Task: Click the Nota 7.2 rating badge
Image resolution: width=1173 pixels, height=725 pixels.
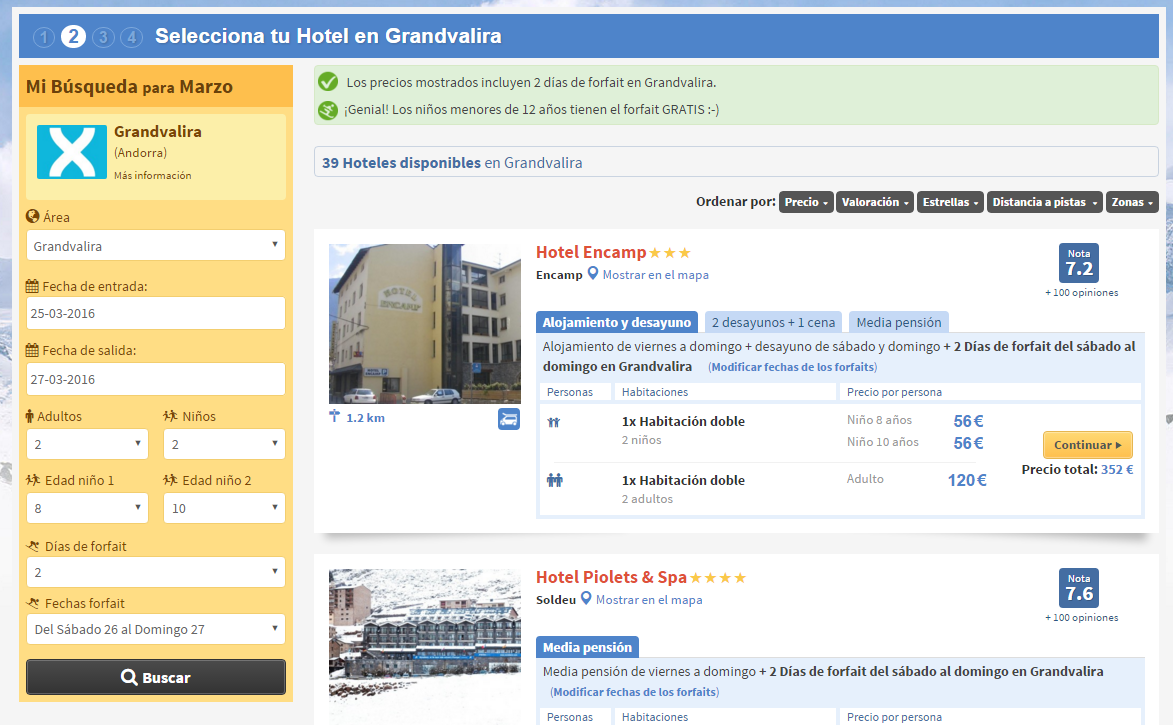Action: [1079, 263]
